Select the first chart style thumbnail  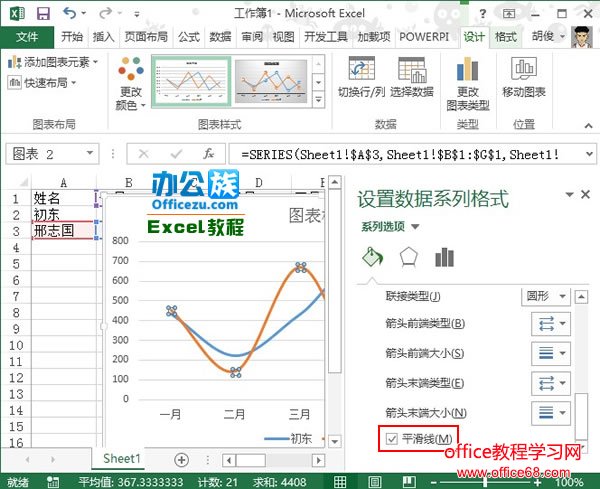[x=191, y=80]
